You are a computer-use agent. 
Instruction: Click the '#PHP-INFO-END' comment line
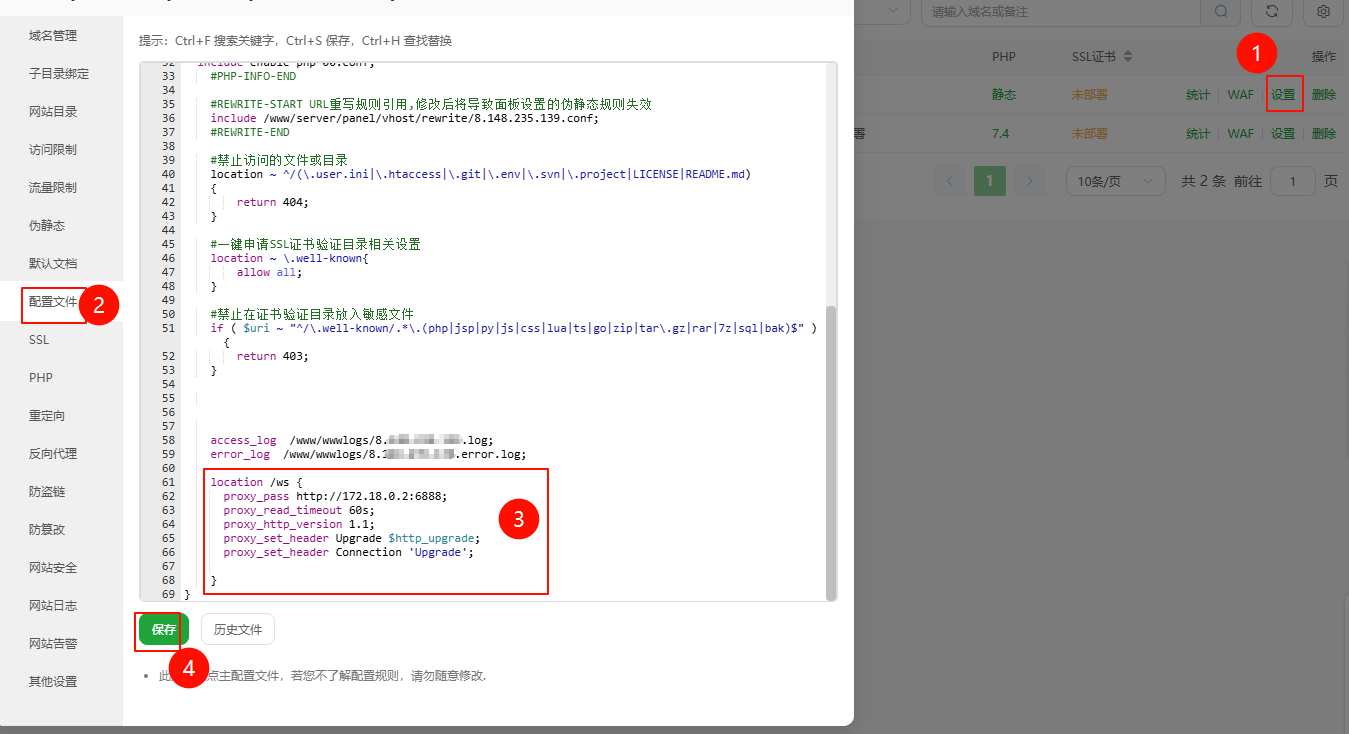pos(253,76)
